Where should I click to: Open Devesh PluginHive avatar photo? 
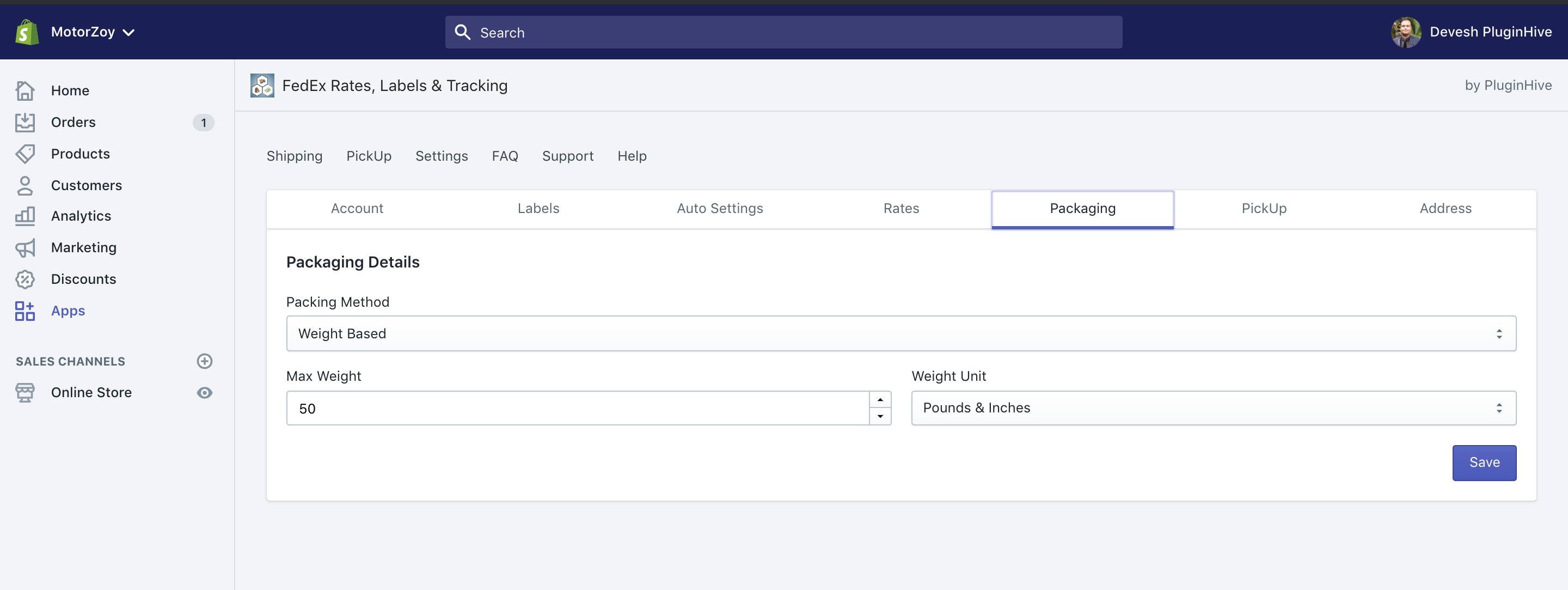(1406, 32)
